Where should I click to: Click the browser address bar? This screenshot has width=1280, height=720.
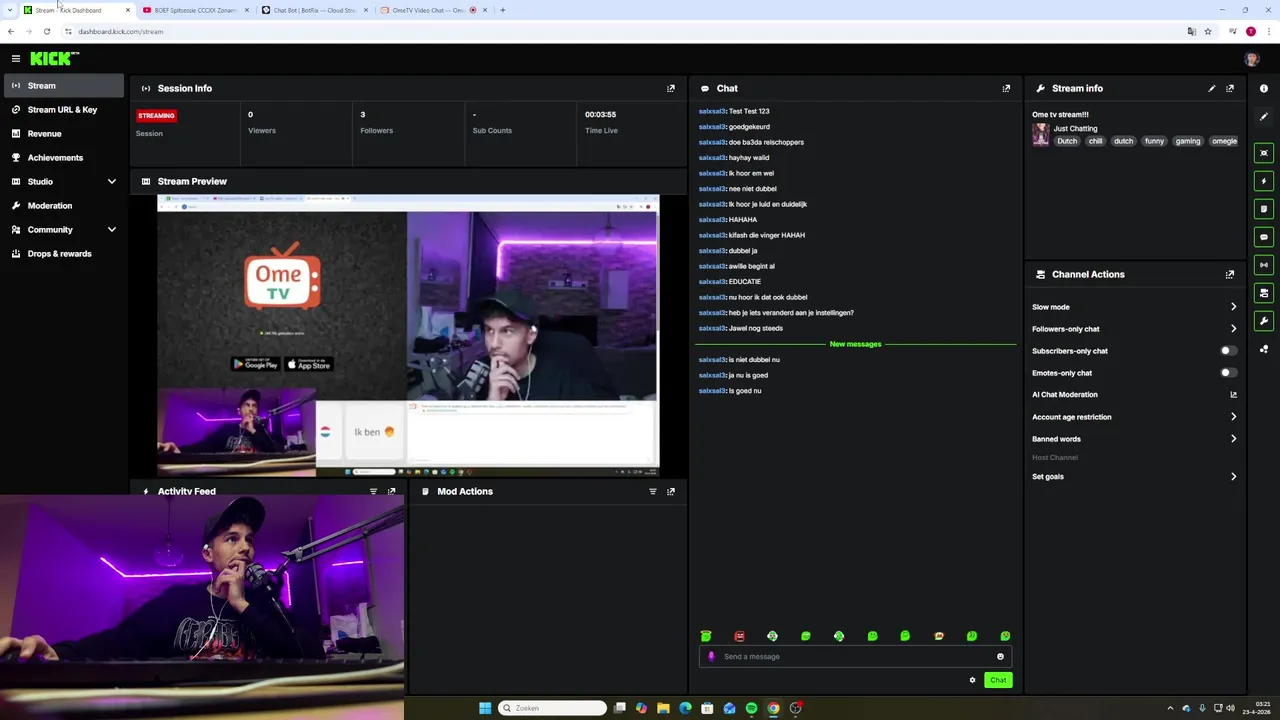coord(620,31)
